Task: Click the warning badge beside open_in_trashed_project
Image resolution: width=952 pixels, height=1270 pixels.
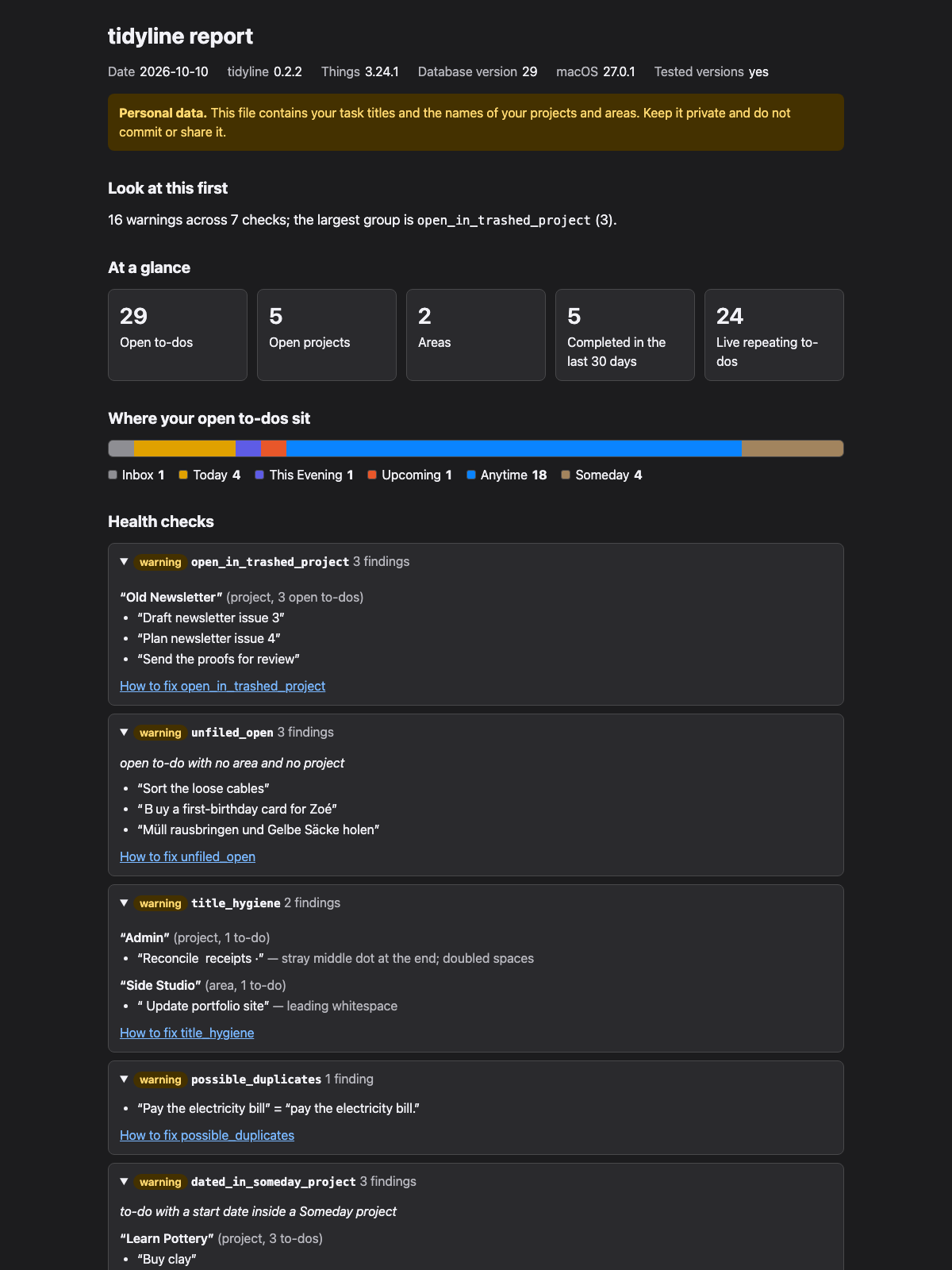Action: click(x=160, y=562)
